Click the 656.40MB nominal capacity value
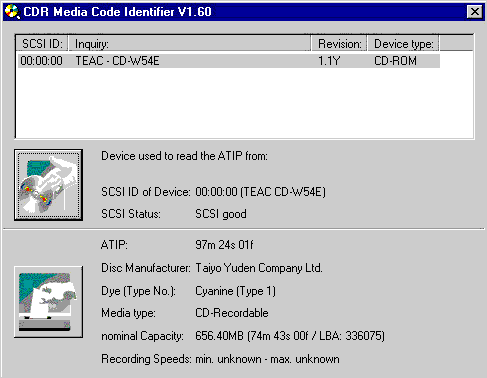 [x=290, y=336]
